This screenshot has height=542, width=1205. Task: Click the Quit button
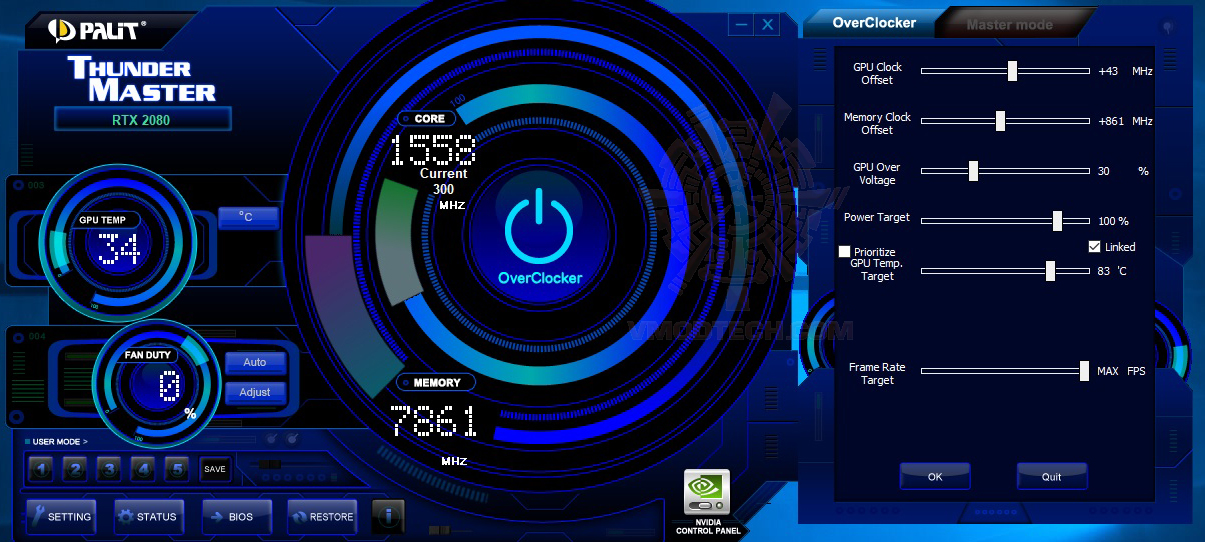pos(1052,477)
